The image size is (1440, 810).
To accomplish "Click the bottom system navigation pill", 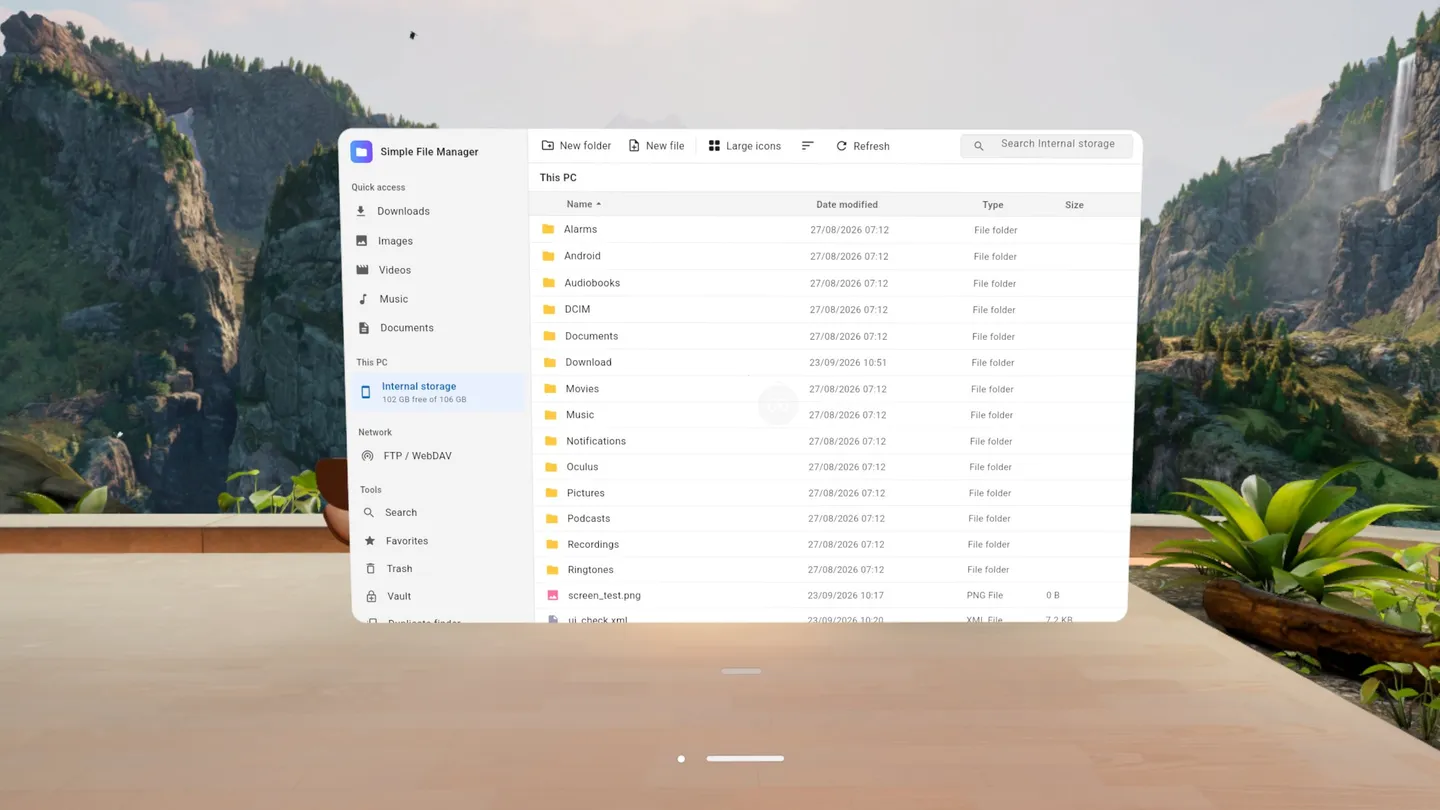I will click(x=745, y=759).
